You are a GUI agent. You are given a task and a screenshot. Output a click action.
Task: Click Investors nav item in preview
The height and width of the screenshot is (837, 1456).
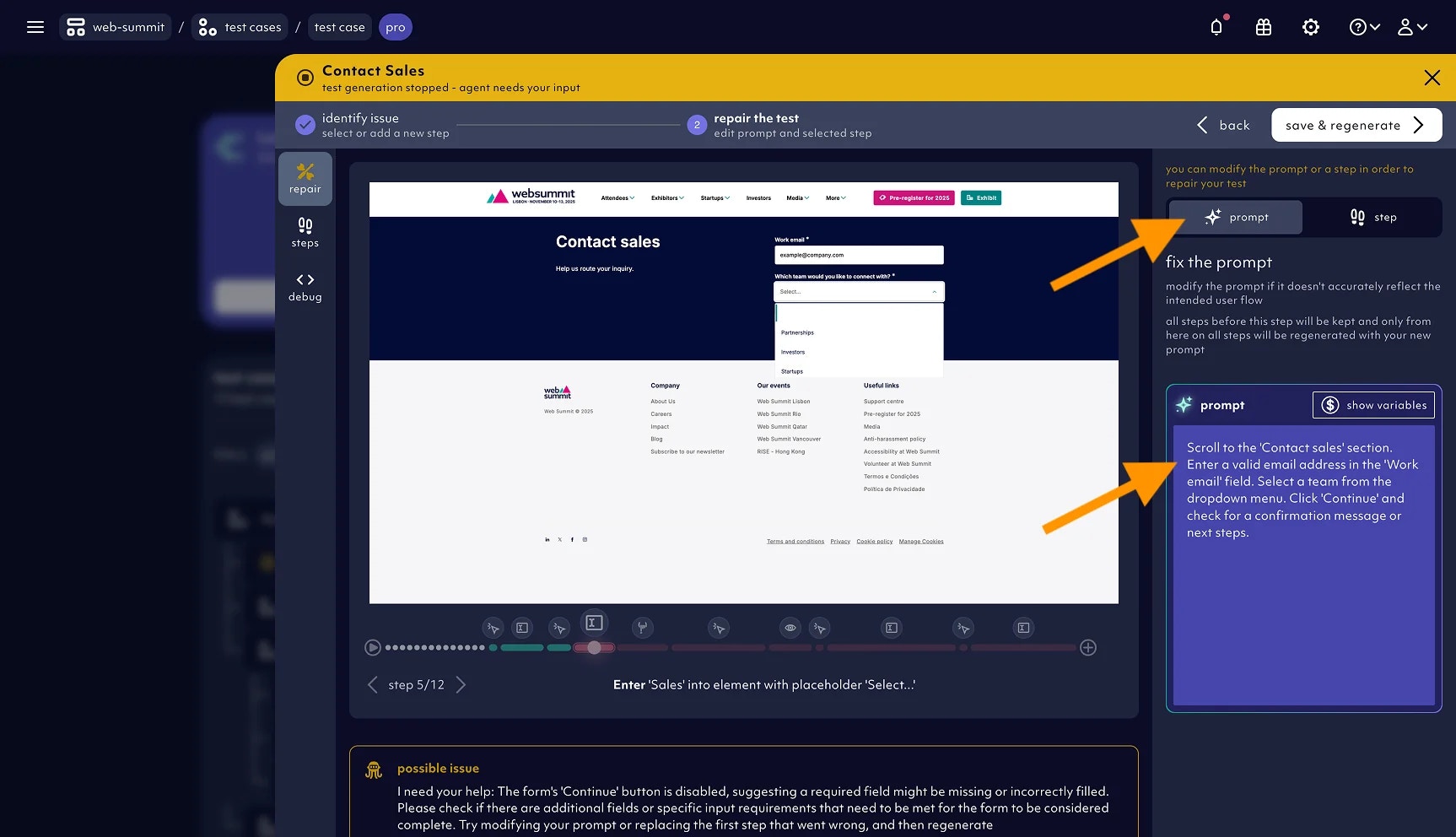click(758, 198)
